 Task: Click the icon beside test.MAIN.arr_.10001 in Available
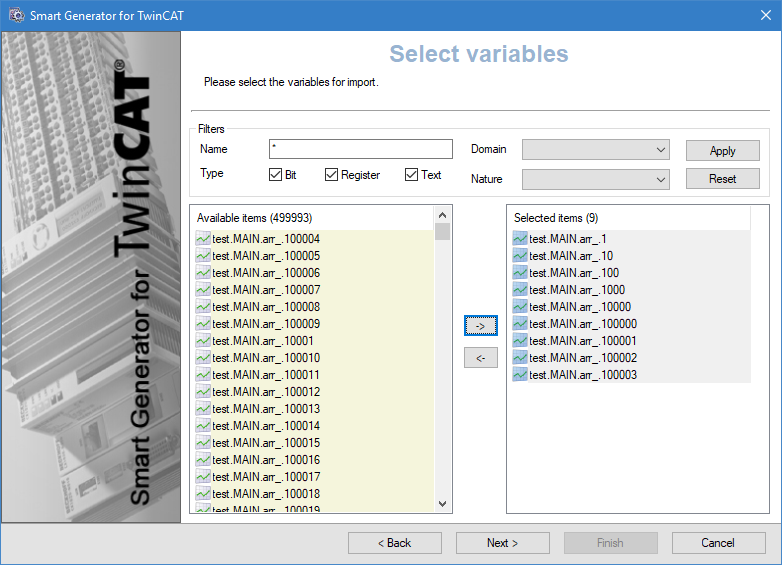203,341
